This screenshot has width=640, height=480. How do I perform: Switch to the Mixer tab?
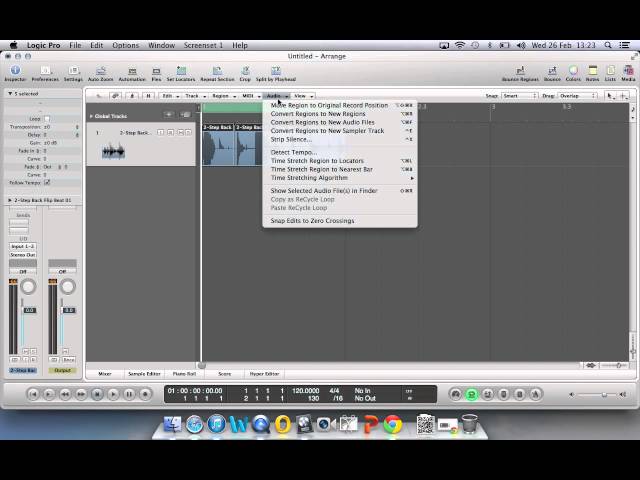(104, 373)
